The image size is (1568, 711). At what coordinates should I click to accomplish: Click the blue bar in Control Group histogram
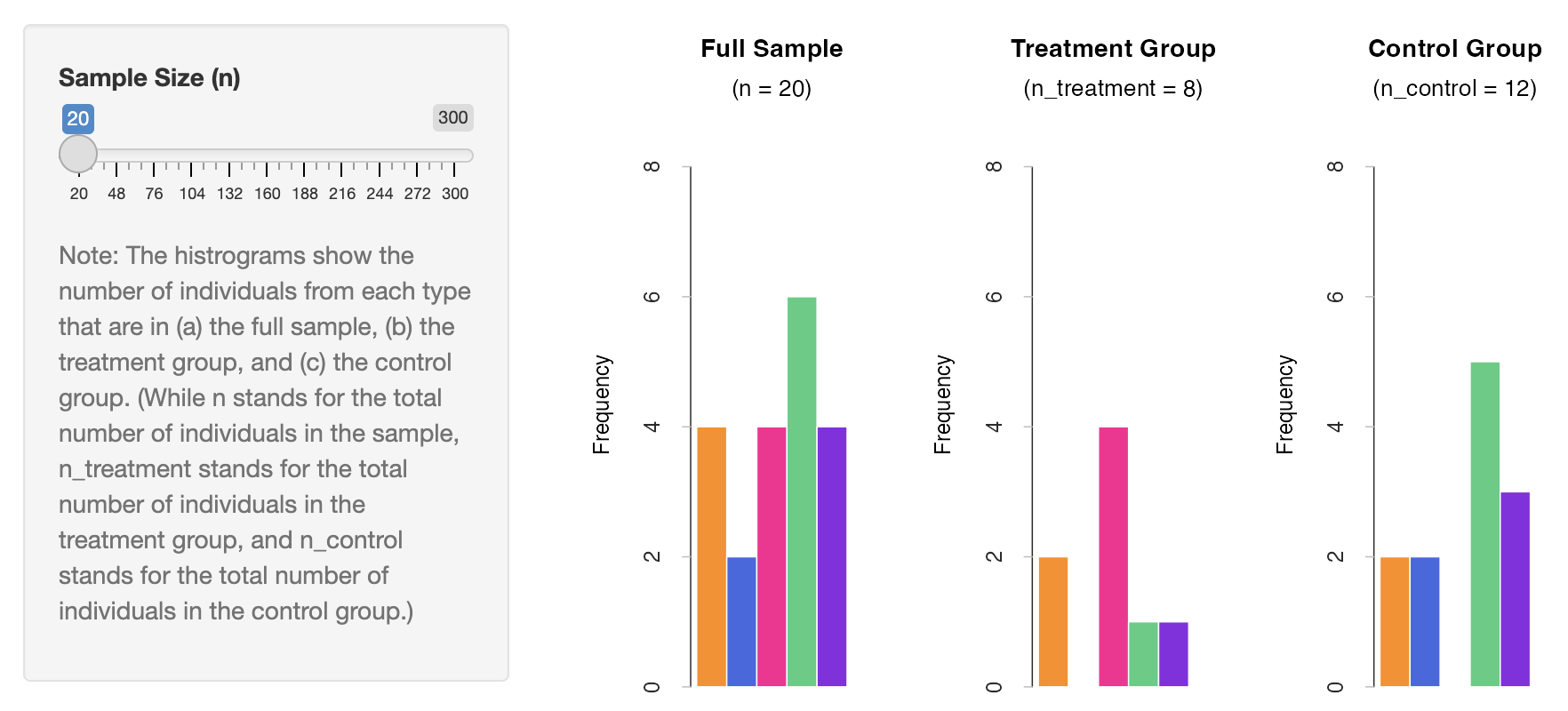1425,621
